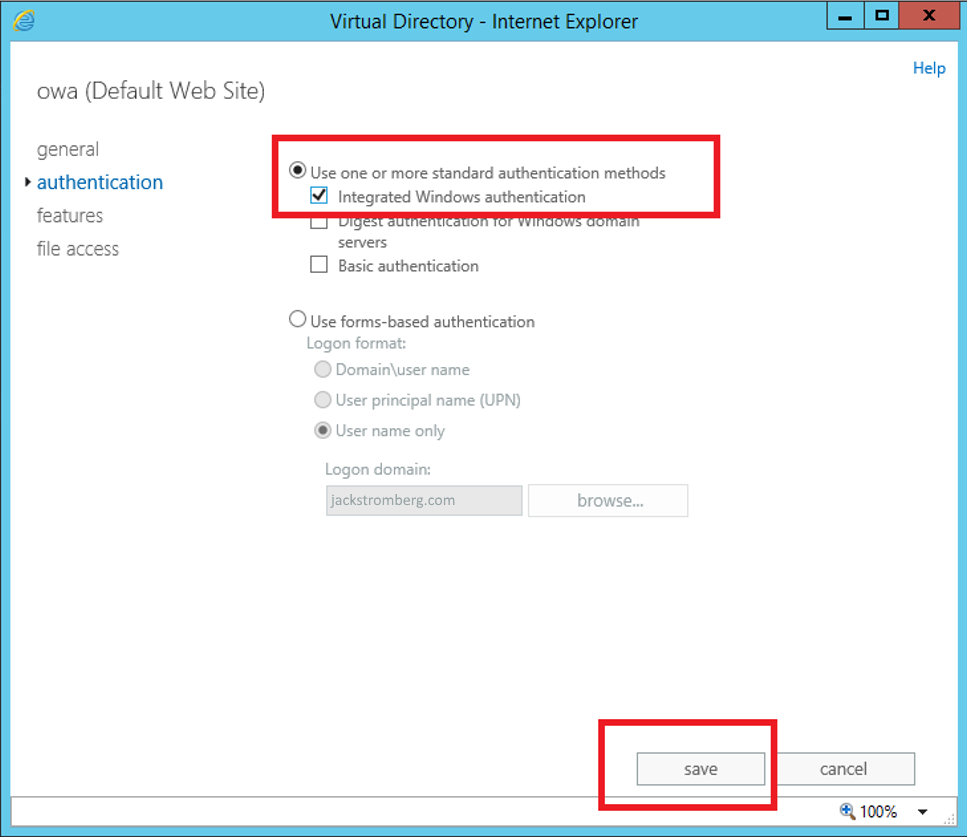Pick User principal name (UPN) option
Screen dimensions: 967x837
[323, 400]
